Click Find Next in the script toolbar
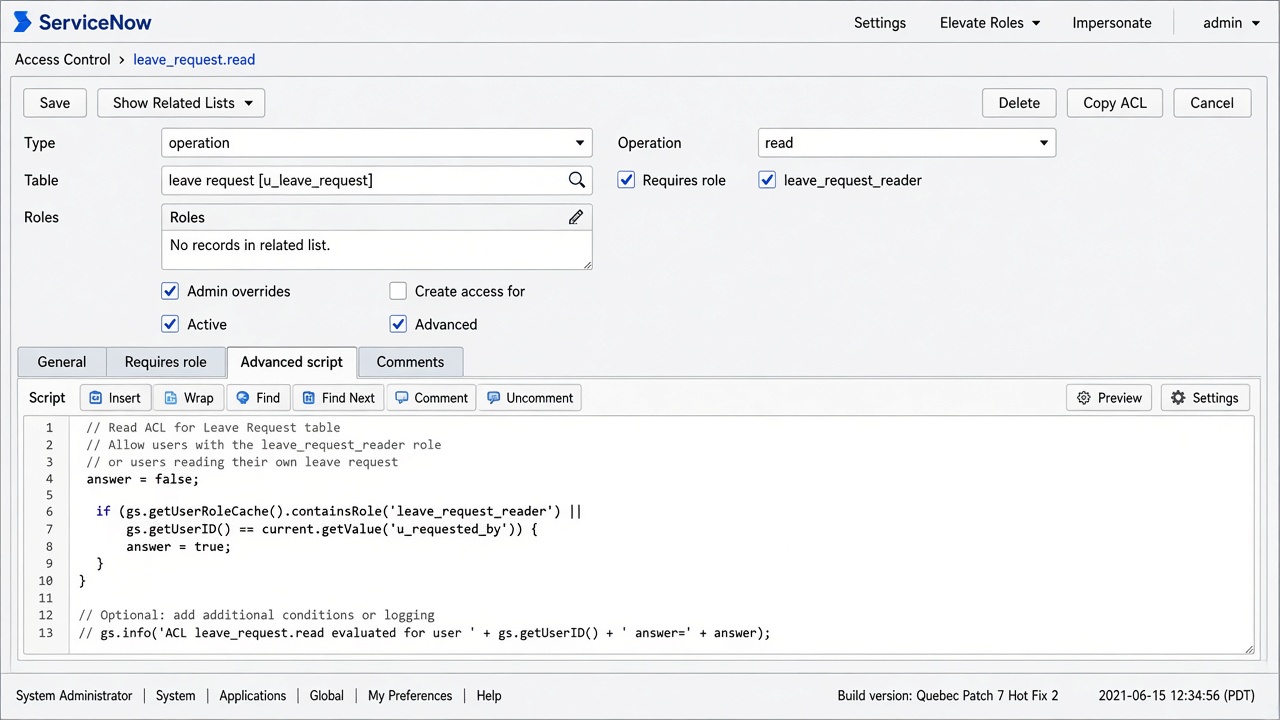Screen dimensions: 1280x720 click(338, 398)
